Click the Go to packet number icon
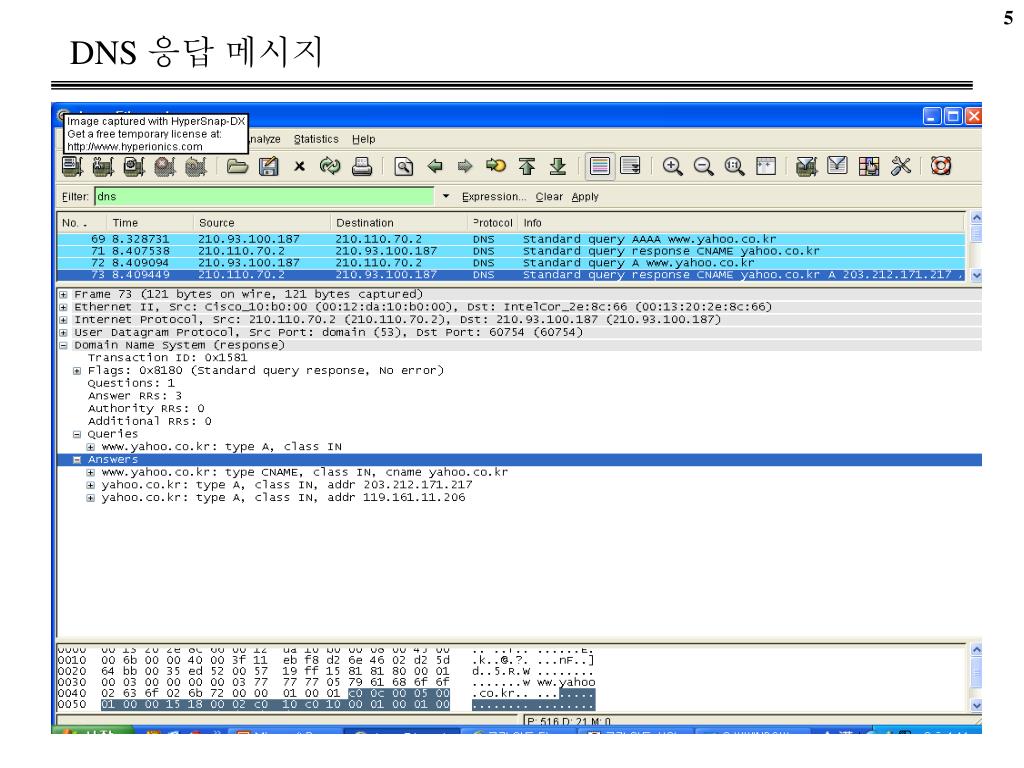This screenshot has width=1024, height=768. coord(496,167)
